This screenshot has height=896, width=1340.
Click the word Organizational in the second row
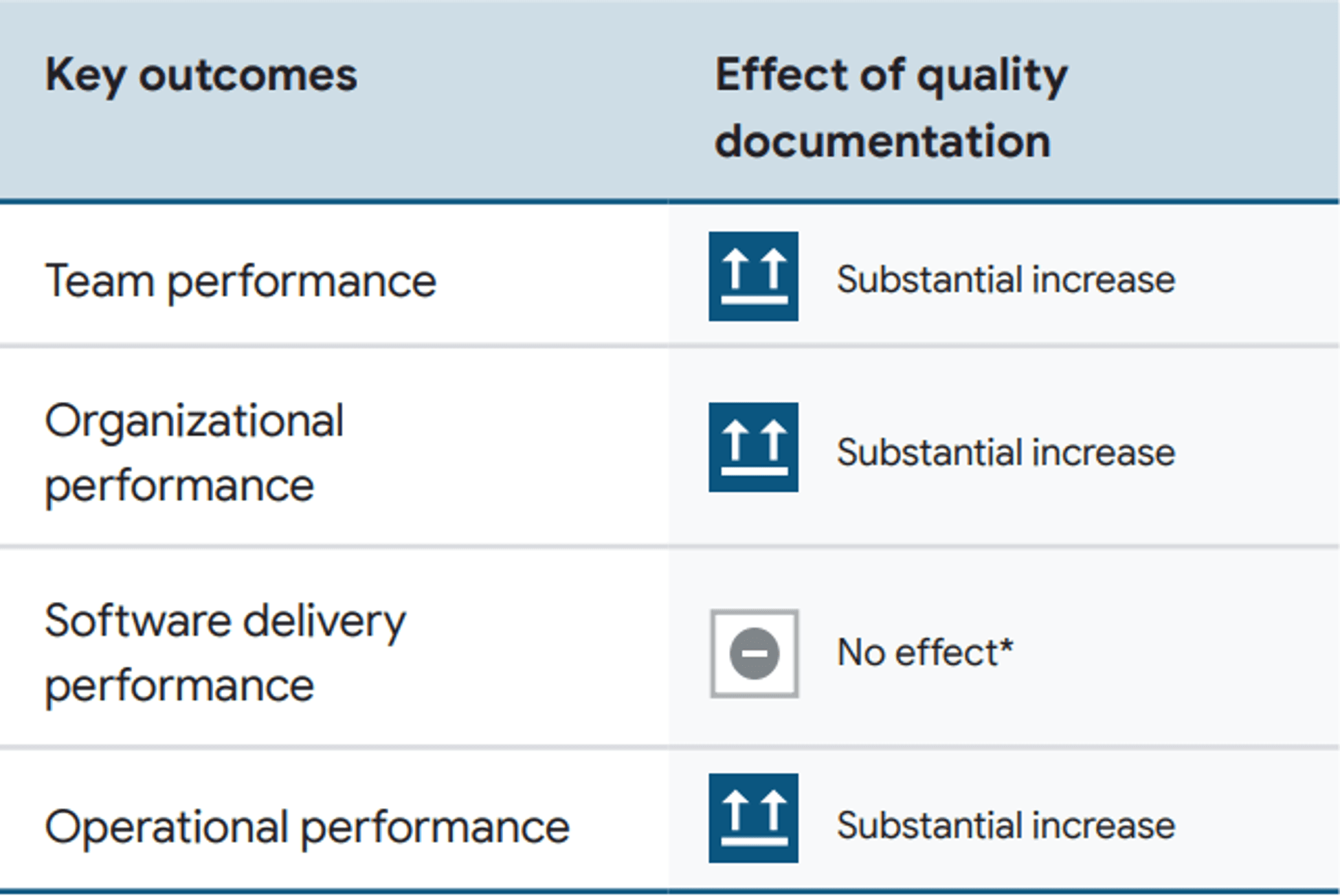point(194,421)
